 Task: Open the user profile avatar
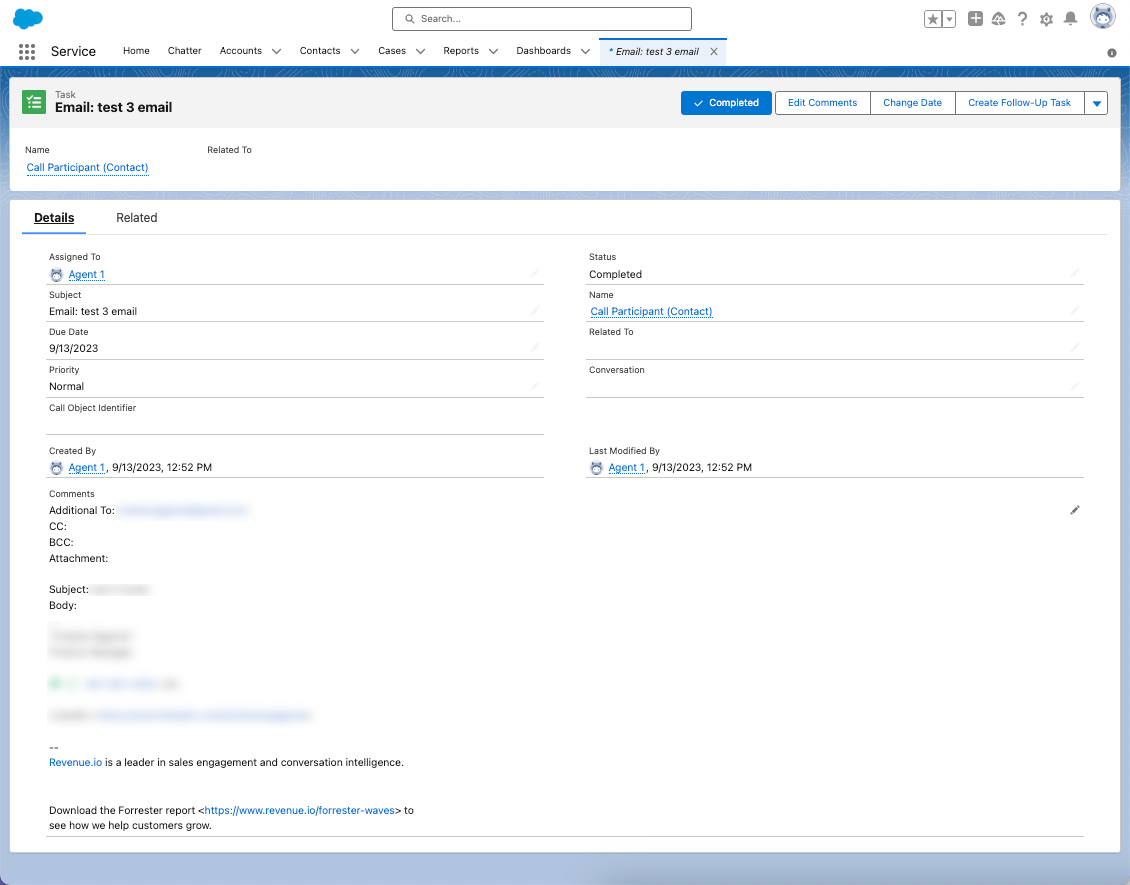coord(1102,18)
